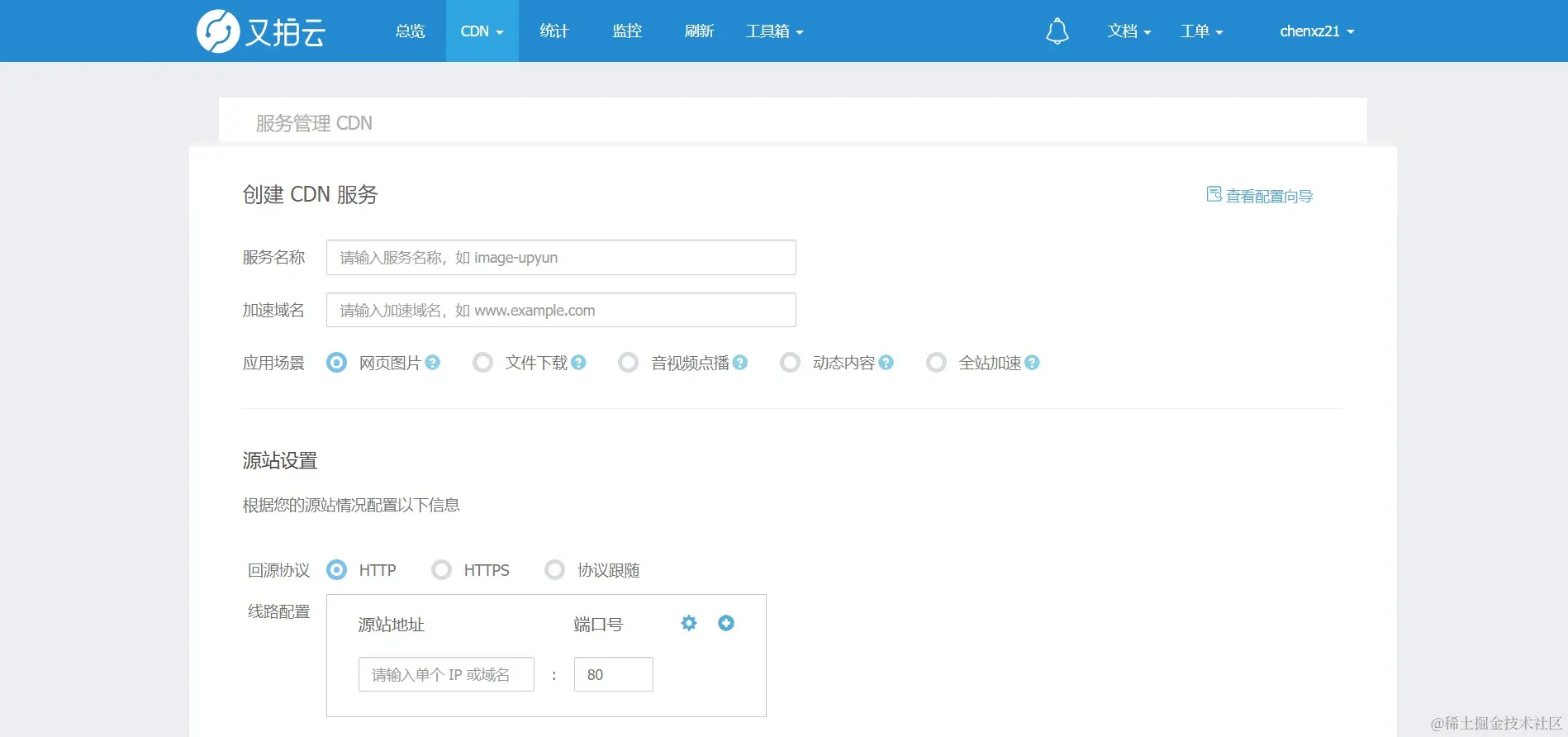Click the 根据您的源站情况配置以下信息 text
The height and width of the screenshot is (737, 1568).
351,505
